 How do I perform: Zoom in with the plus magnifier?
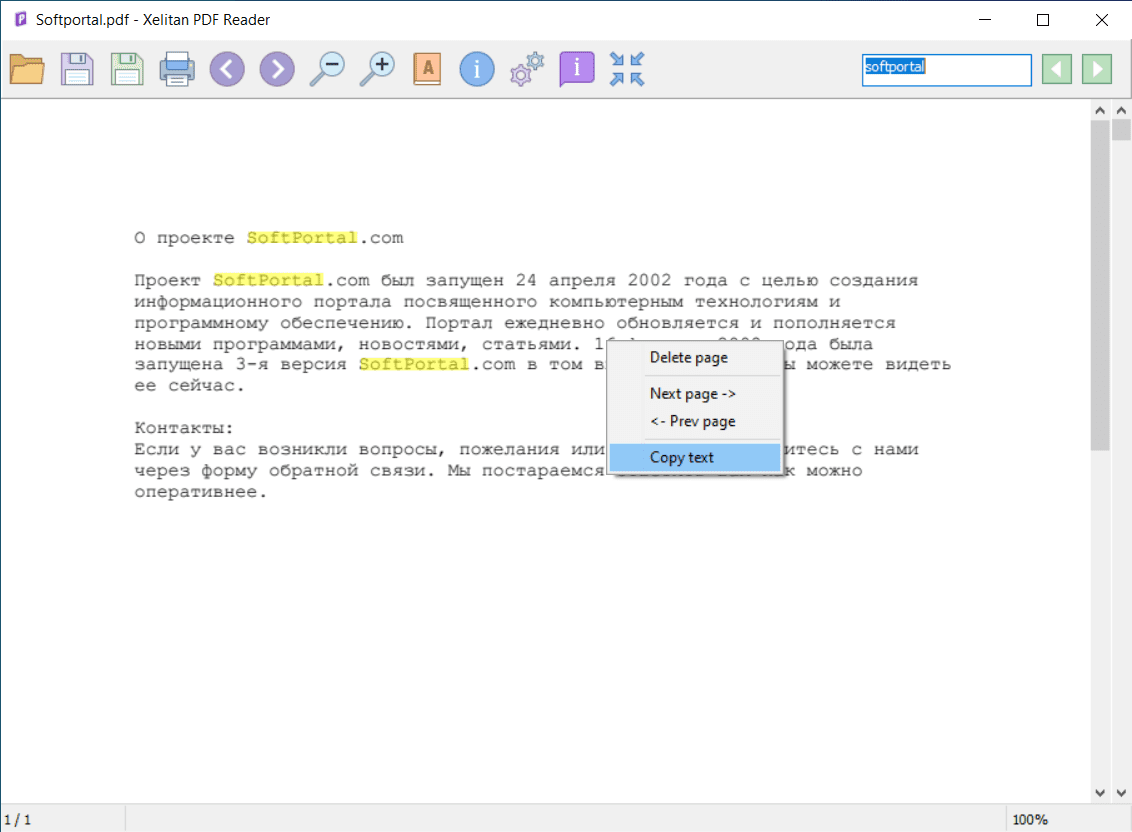(x=377, y=69)
